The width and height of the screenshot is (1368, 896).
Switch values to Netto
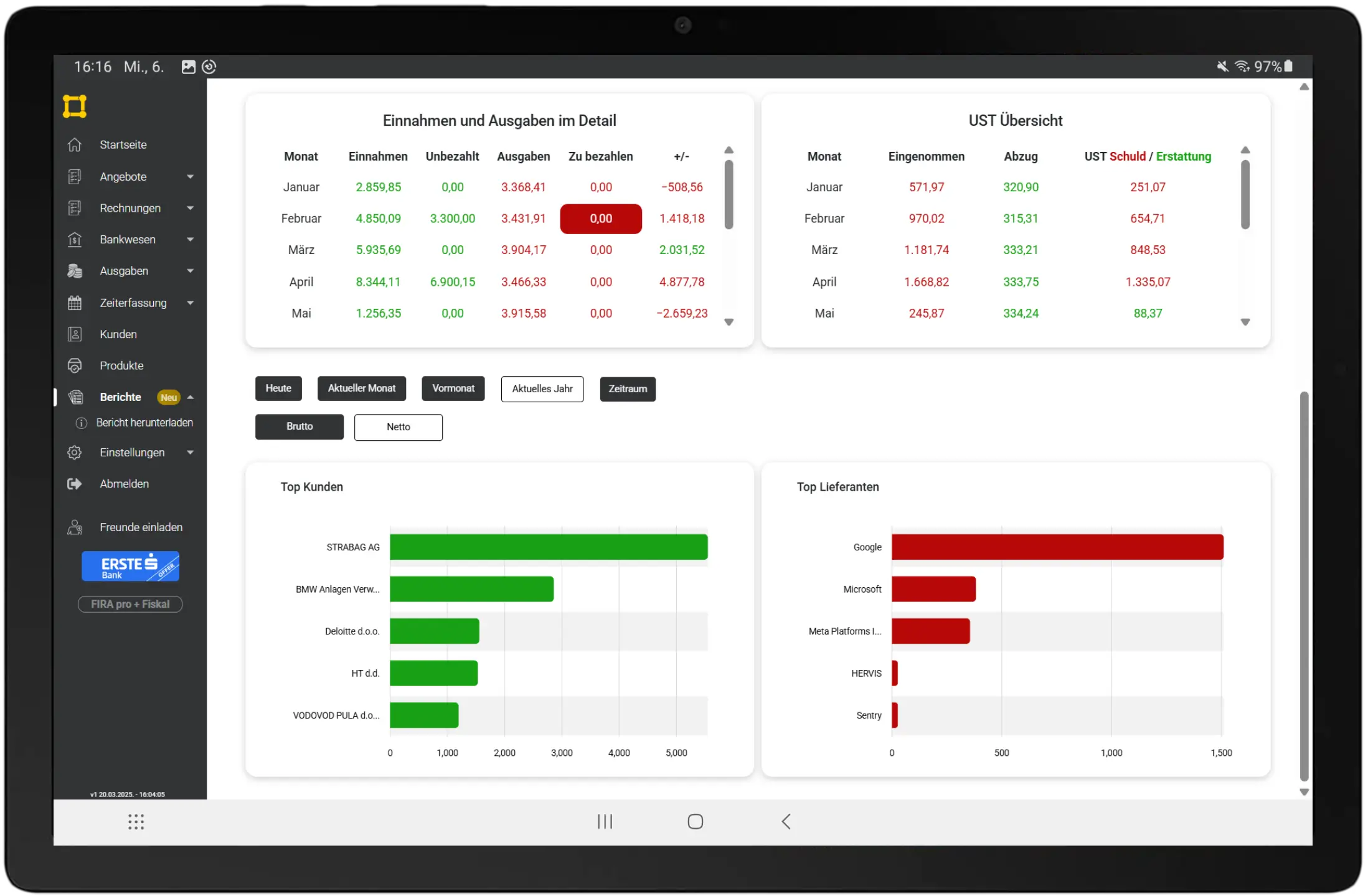coord(399,427)
